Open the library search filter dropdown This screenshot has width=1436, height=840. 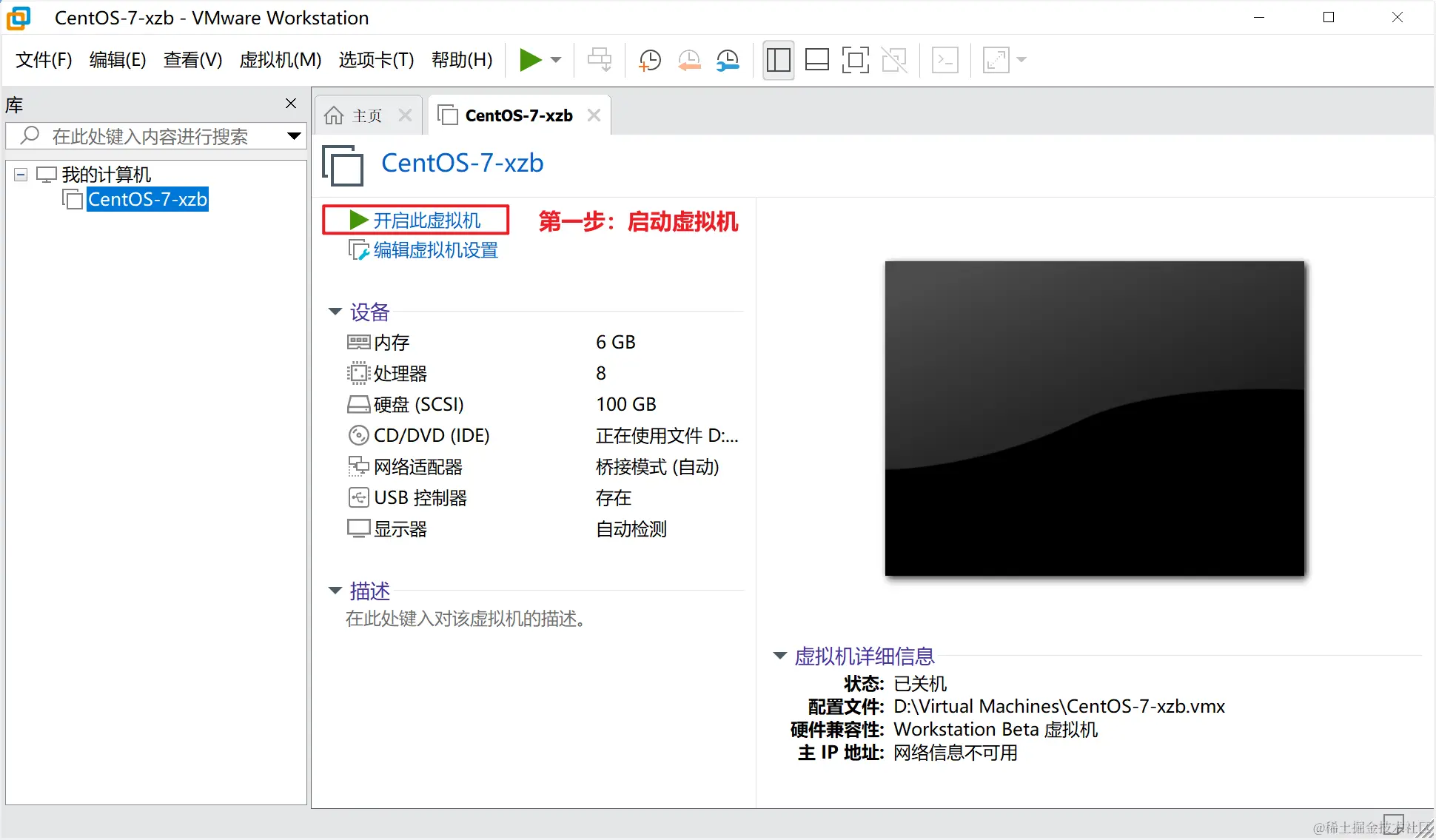click(294, 136)
